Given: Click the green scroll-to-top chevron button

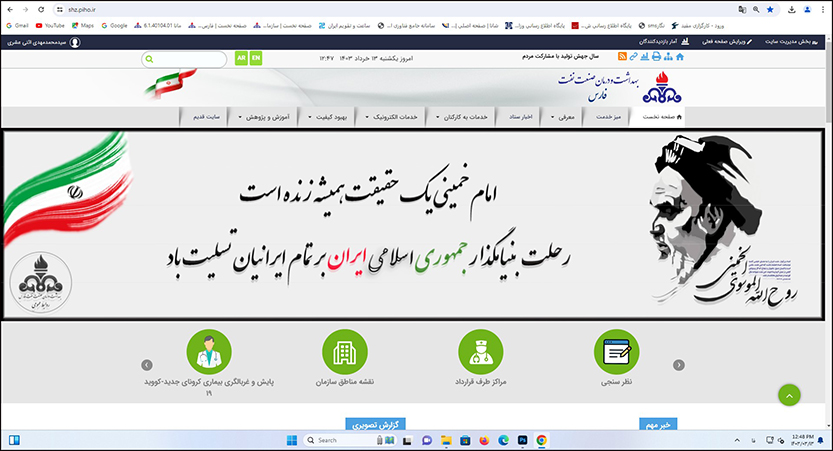Looking at the screenshot, I should [789, 395].
